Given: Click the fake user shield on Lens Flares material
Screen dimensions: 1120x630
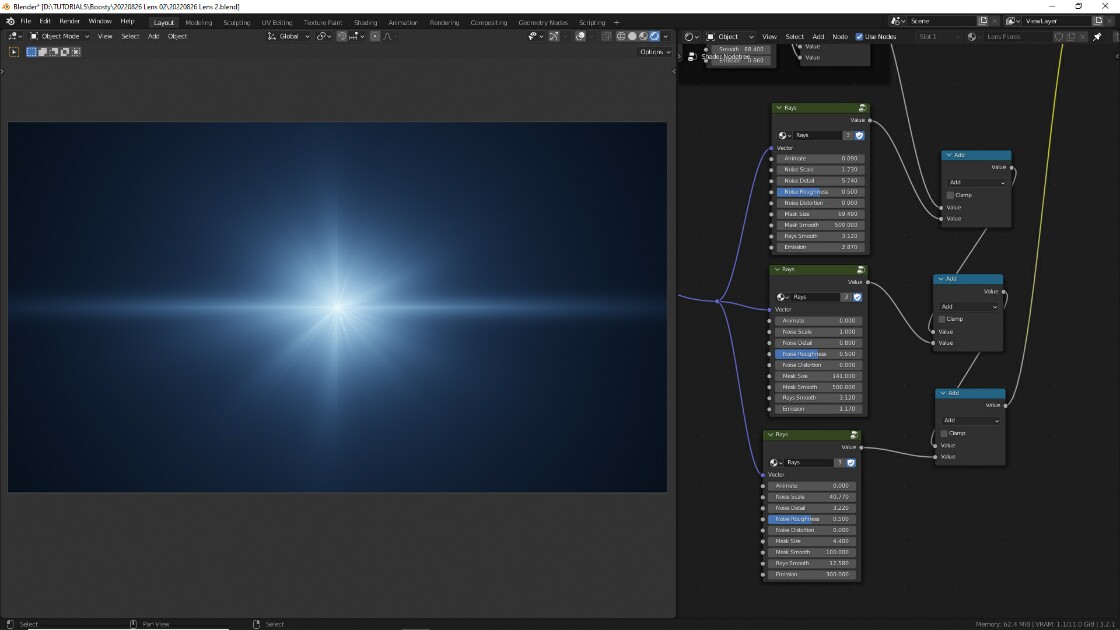Looking at the screenshot, I should point(1059,36).
